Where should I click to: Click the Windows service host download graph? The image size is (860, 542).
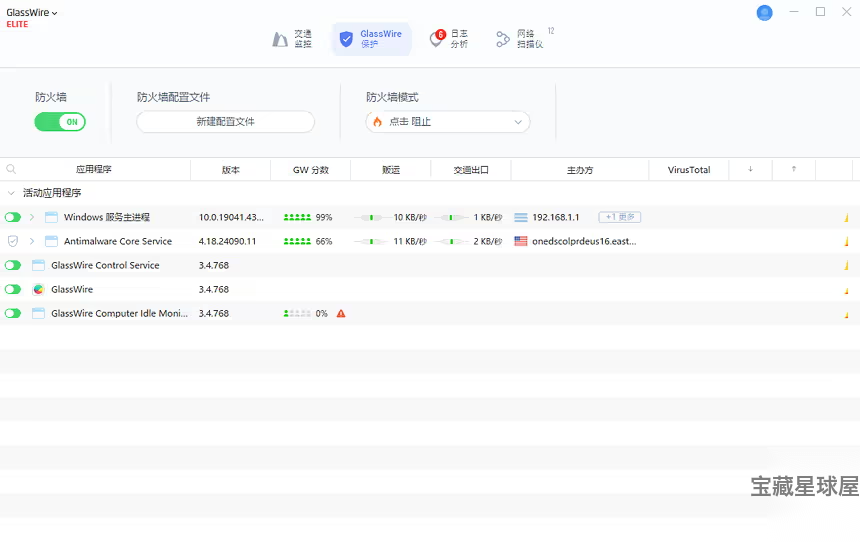click(x=371, y=217)
